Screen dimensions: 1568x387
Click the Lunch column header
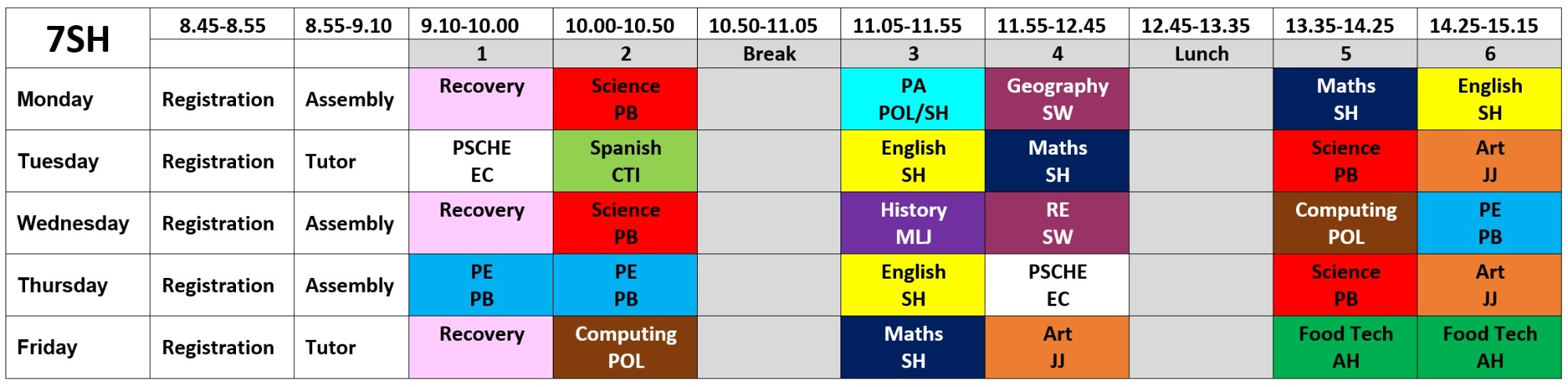point(1201,53)
